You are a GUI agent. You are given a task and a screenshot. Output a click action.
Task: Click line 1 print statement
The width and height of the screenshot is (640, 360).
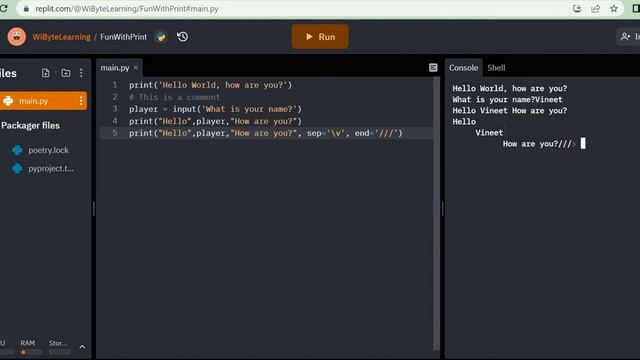click(211, 85)
